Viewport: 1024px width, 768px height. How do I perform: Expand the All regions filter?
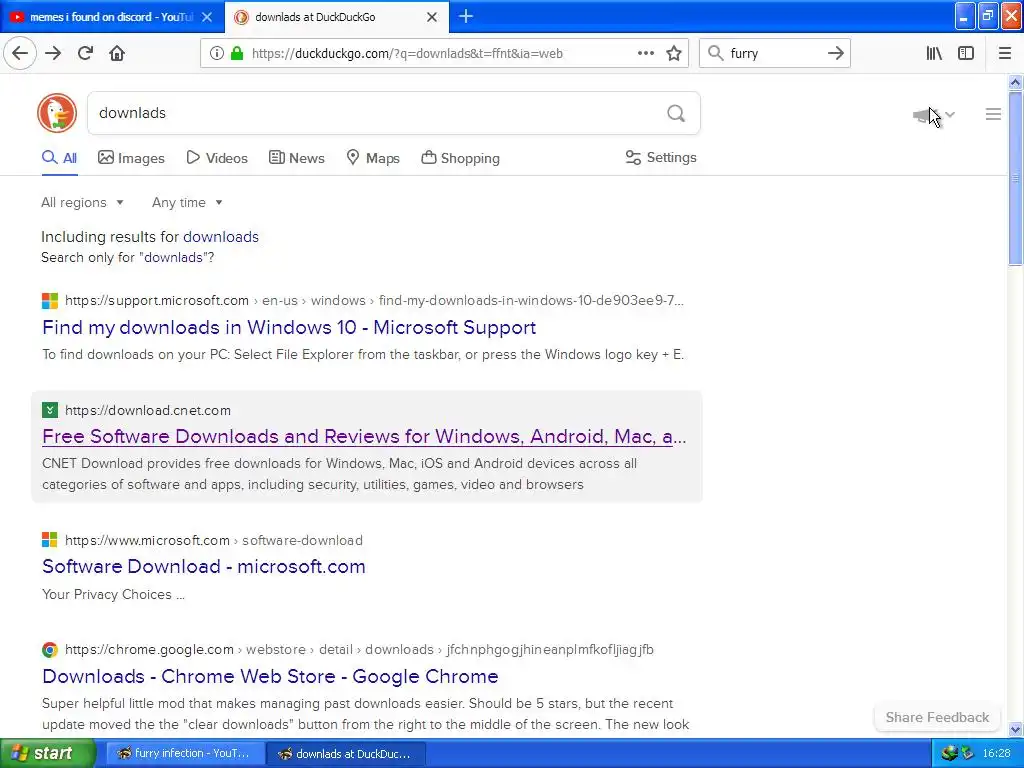82,202
